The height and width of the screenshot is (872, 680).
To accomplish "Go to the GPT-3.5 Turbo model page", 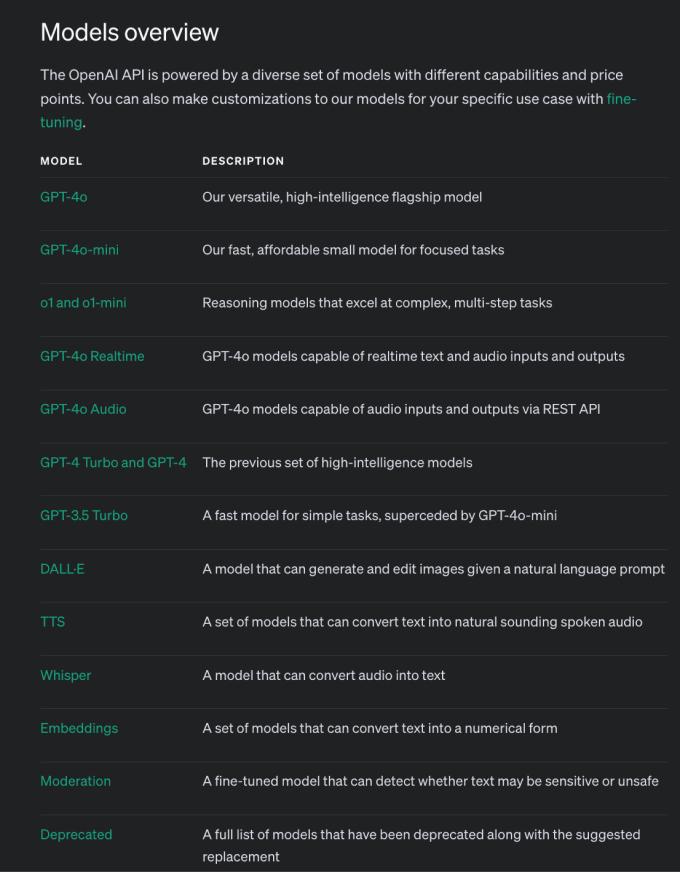I will [x=84, y=515].
